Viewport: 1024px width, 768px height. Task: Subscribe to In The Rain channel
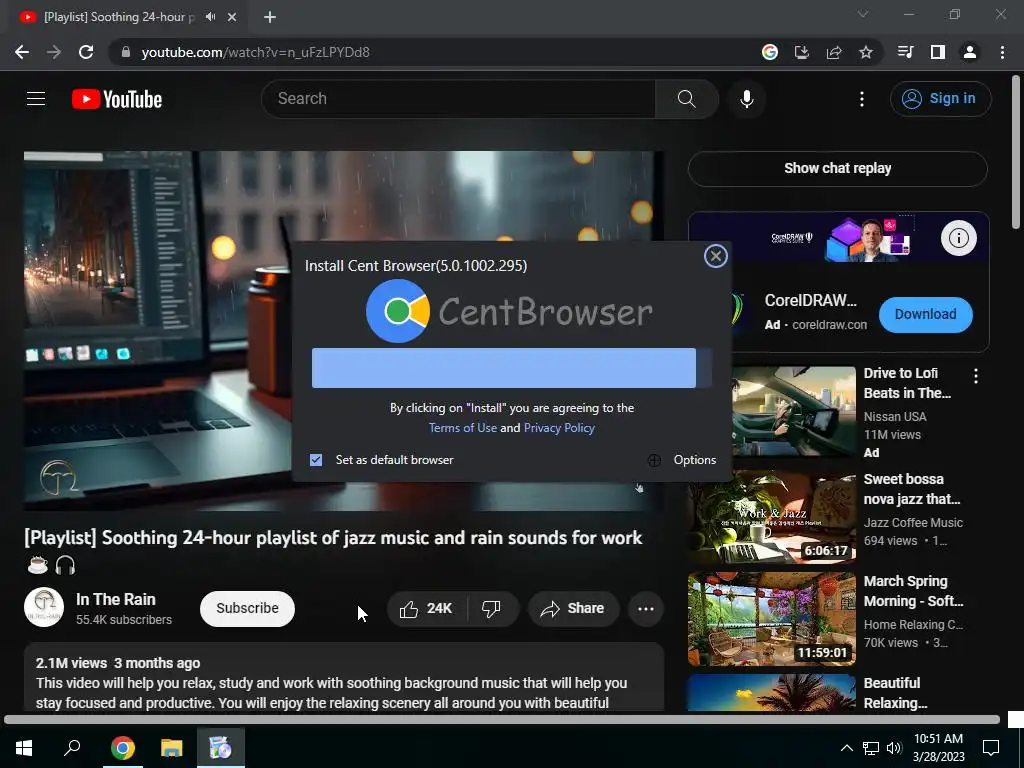point(248,609)
